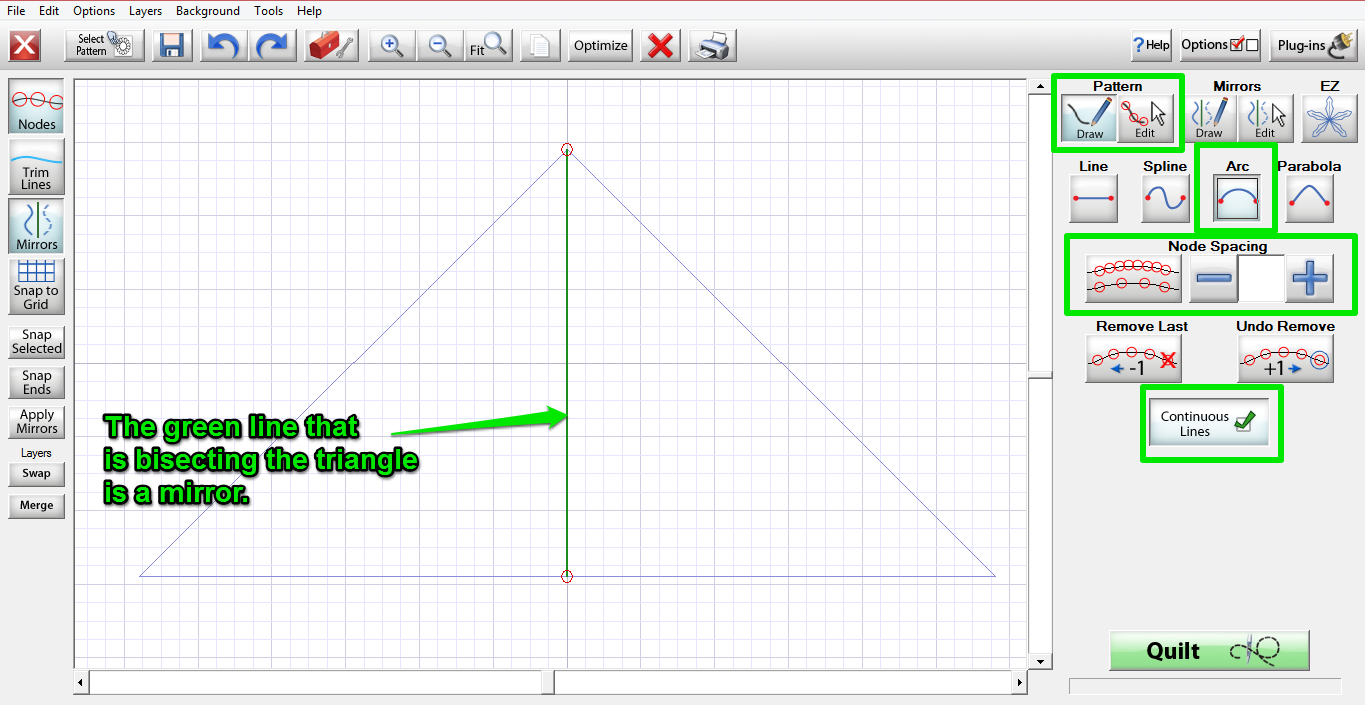The width and height of the screenshot is (1365, 705).
Task: Toggle the checked Options checkbox
Action: point(1237,44)
